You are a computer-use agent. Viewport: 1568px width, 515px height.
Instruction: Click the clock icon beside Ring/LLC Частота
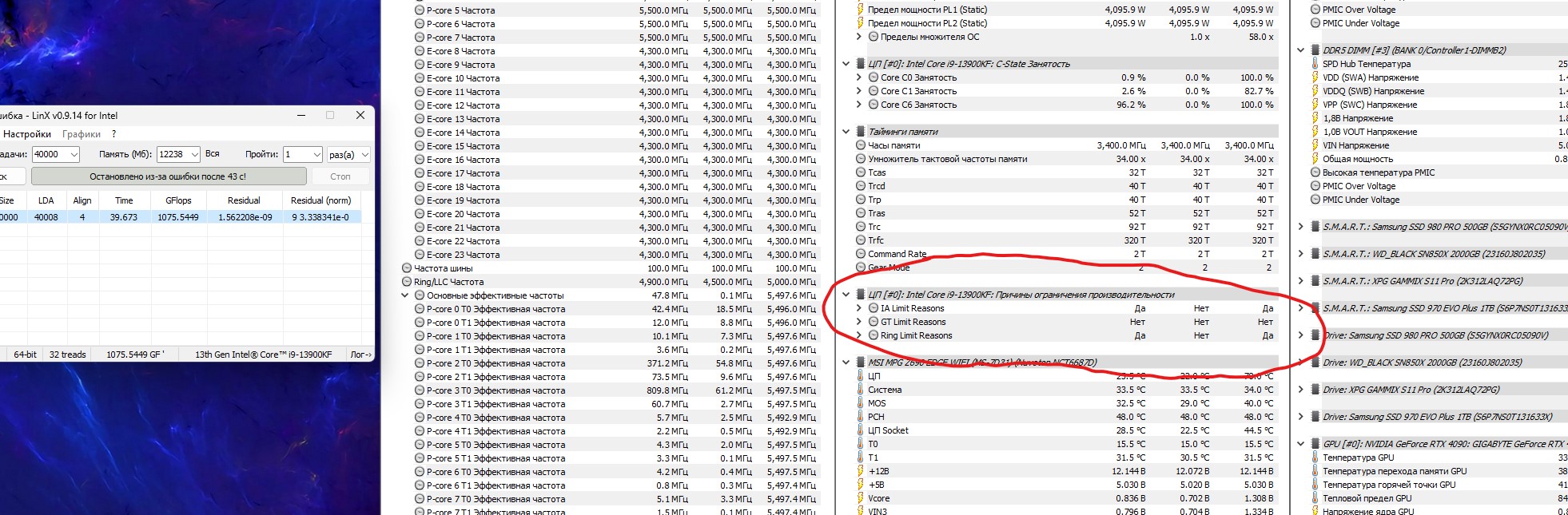[x=407, y=282]
